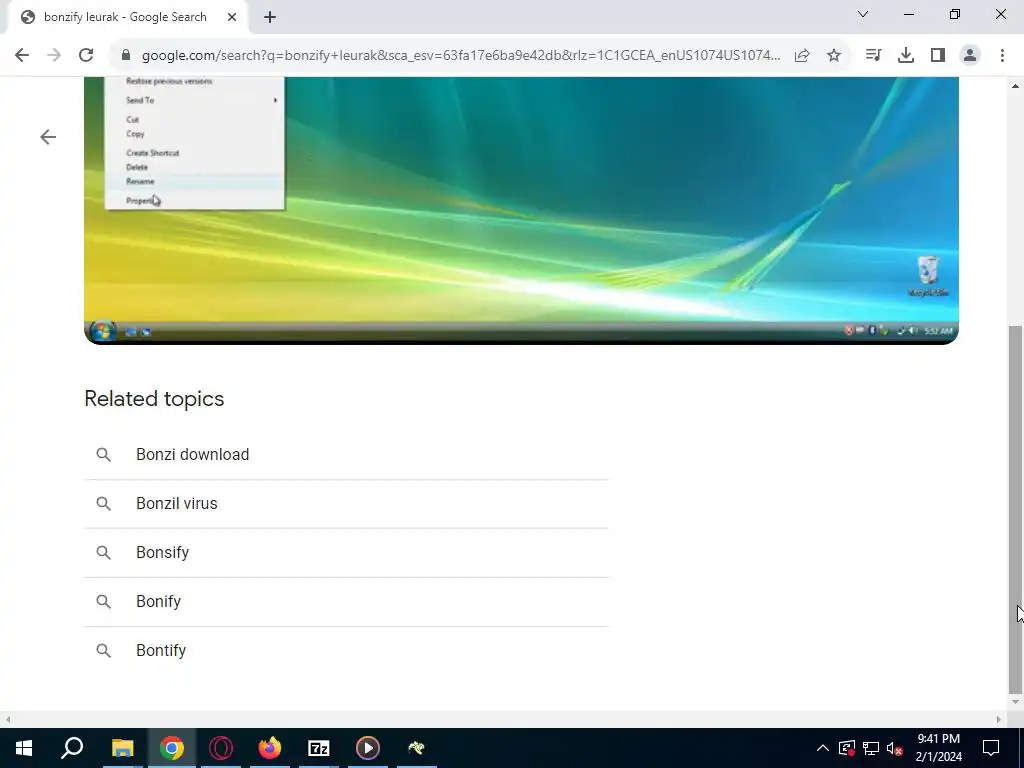Open a new tab with the plus button
The height and width of the screenshot is (768, 1024).
pyautogui.click(x=270, y=18)
